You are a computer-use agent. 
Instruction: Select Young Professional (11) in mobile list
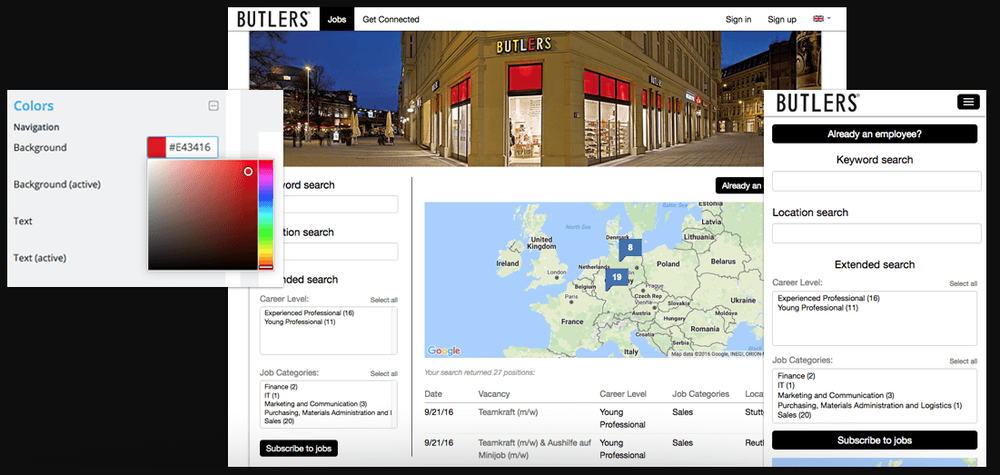[818, 308]
